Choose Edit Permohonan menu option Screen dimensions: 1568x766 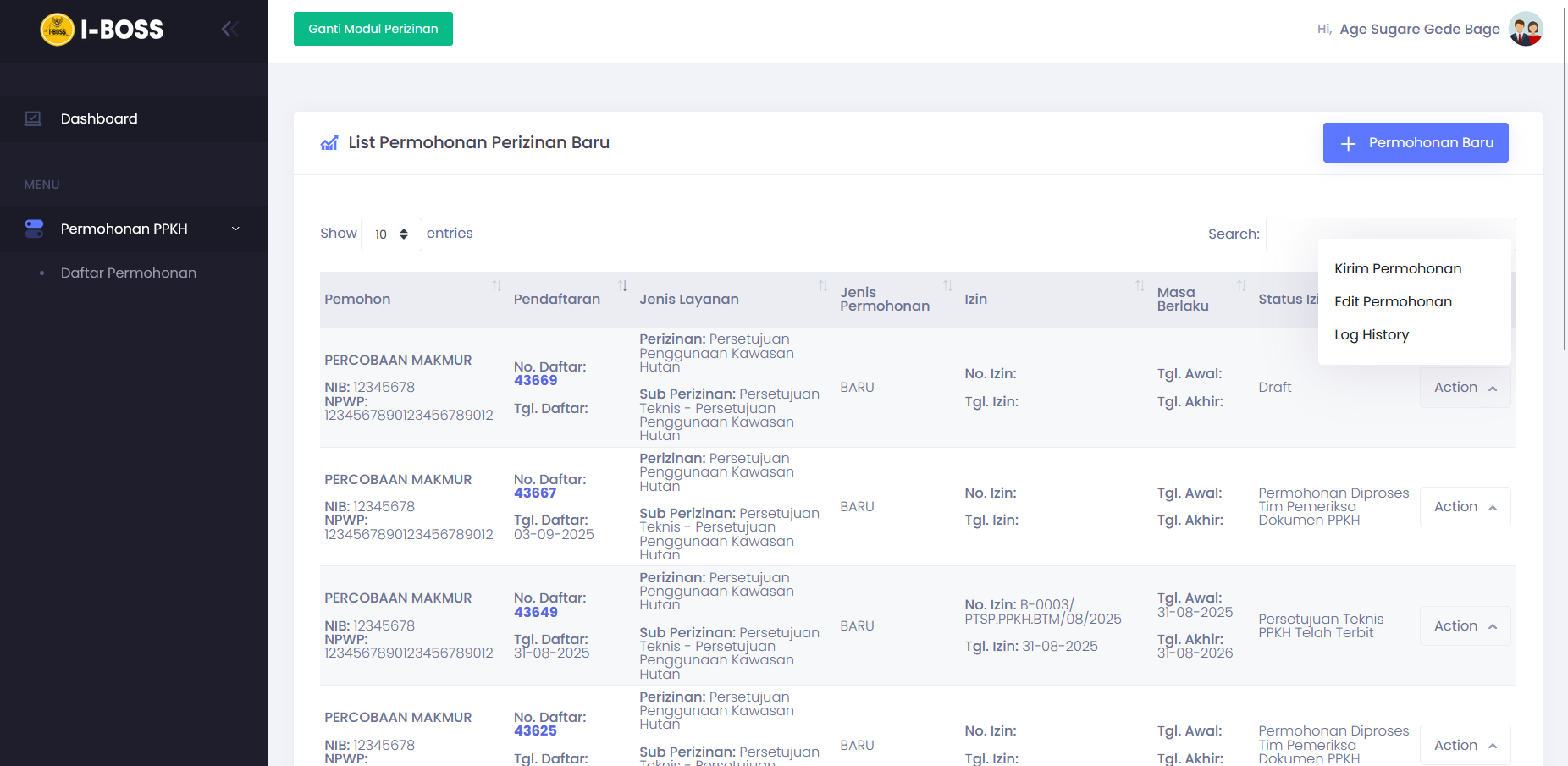point(1393,301)
